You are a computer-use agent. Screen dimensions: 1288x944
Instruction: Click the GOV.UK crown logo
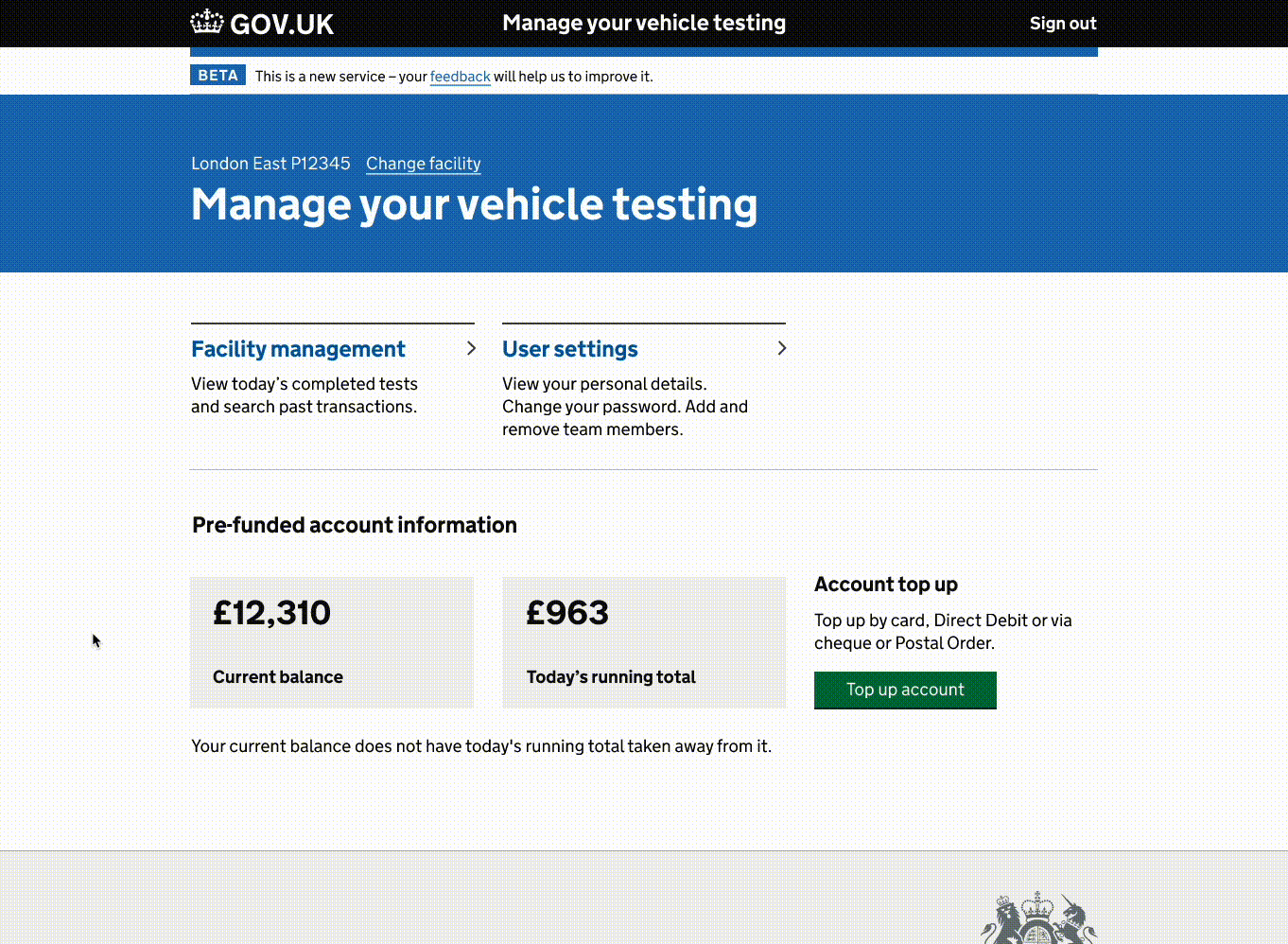click(x=206, y=22)
